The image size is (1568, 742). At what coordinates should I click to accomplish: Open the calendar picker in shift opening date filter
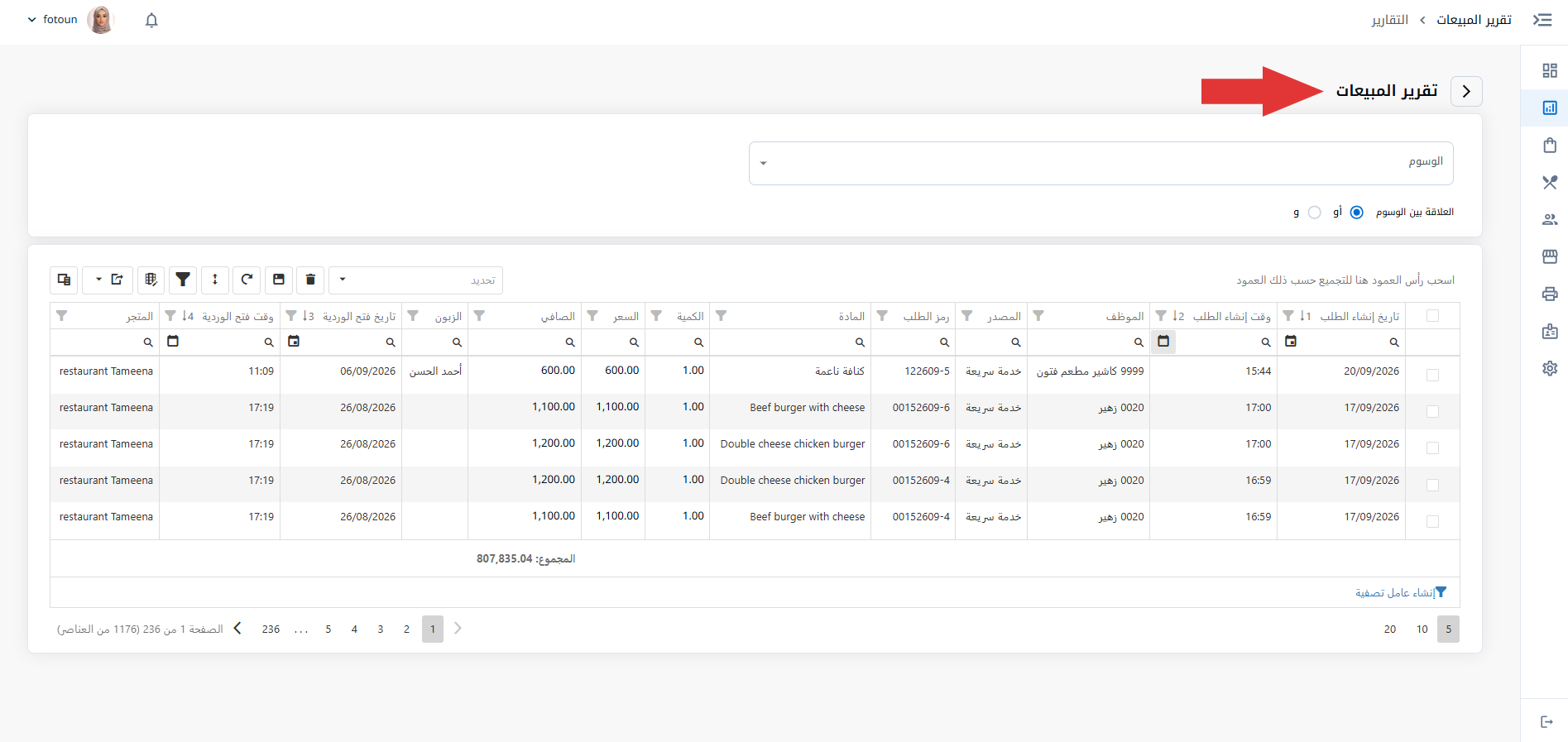point(294,342)
